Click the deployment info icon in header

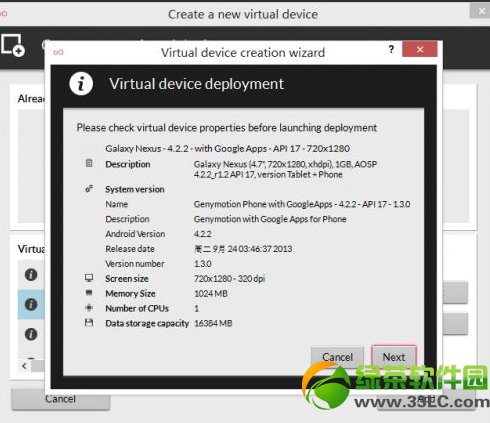tap(81, 84)
